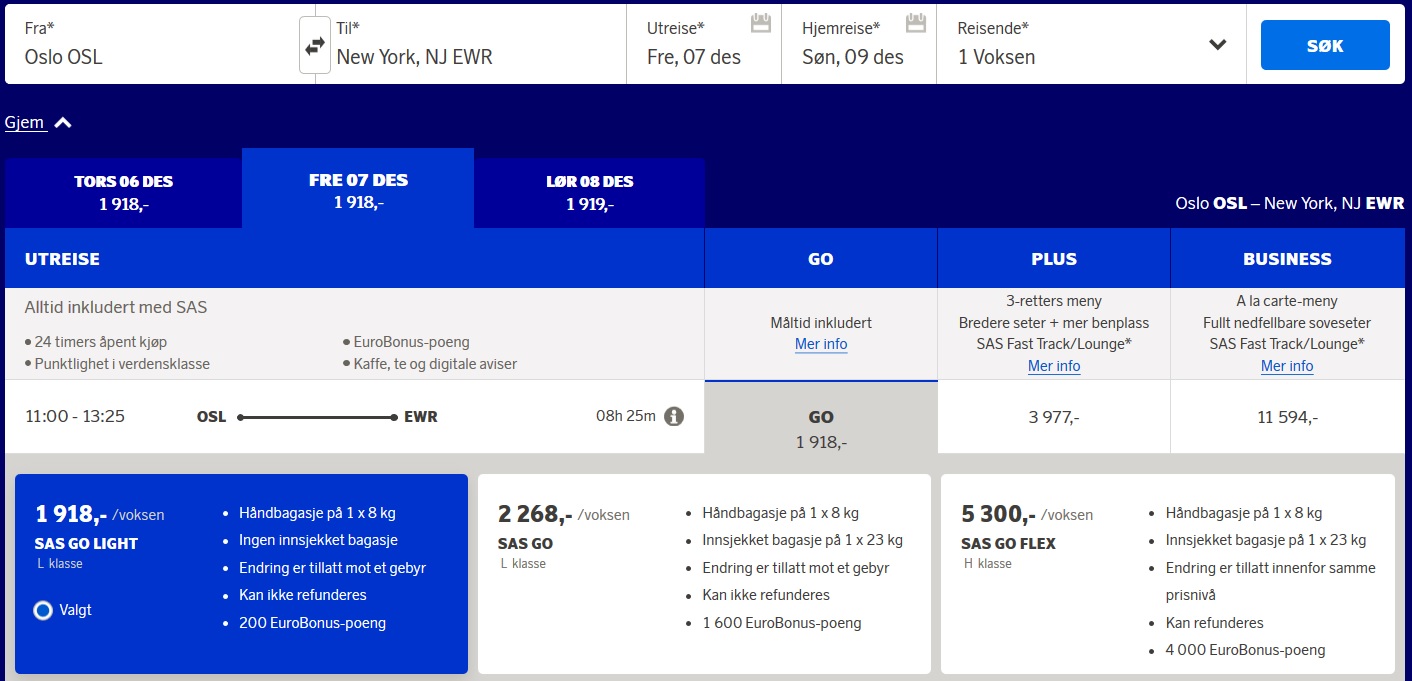Viewport: 1412px width, 681px height.
Task: Open the Hjemreise calendar icon
Action: tap(916, 23)
